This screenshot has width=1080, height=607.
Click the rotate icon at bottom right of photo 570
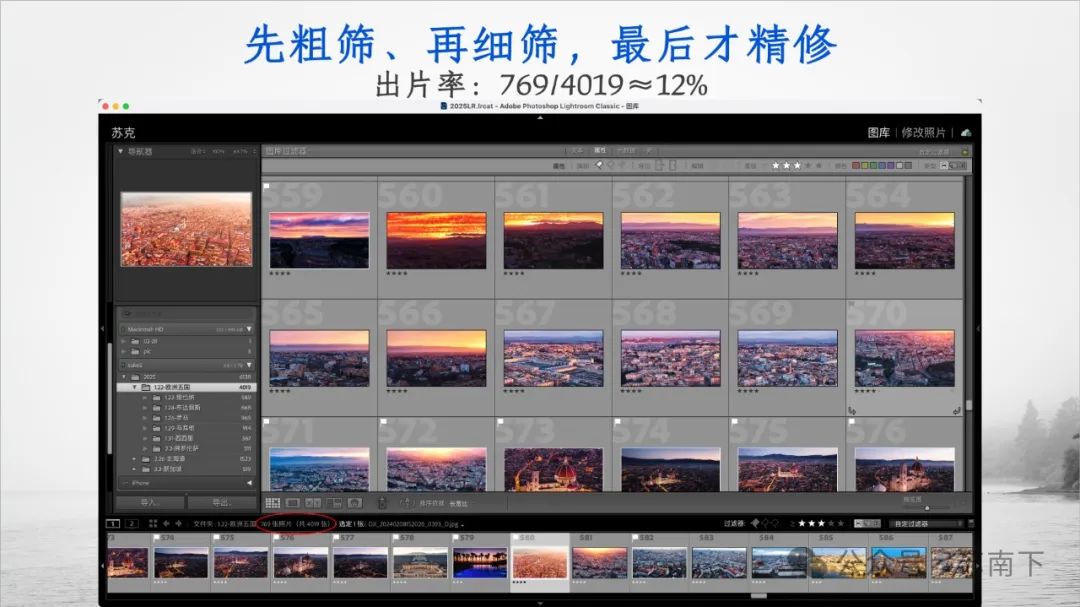(957, 411)
